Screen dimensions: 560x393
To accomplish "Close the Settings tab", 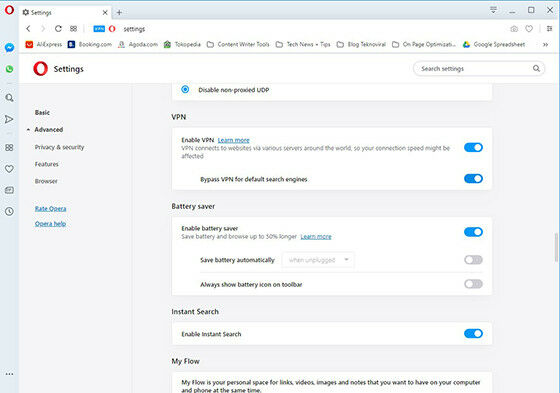I will coord(105,13).
